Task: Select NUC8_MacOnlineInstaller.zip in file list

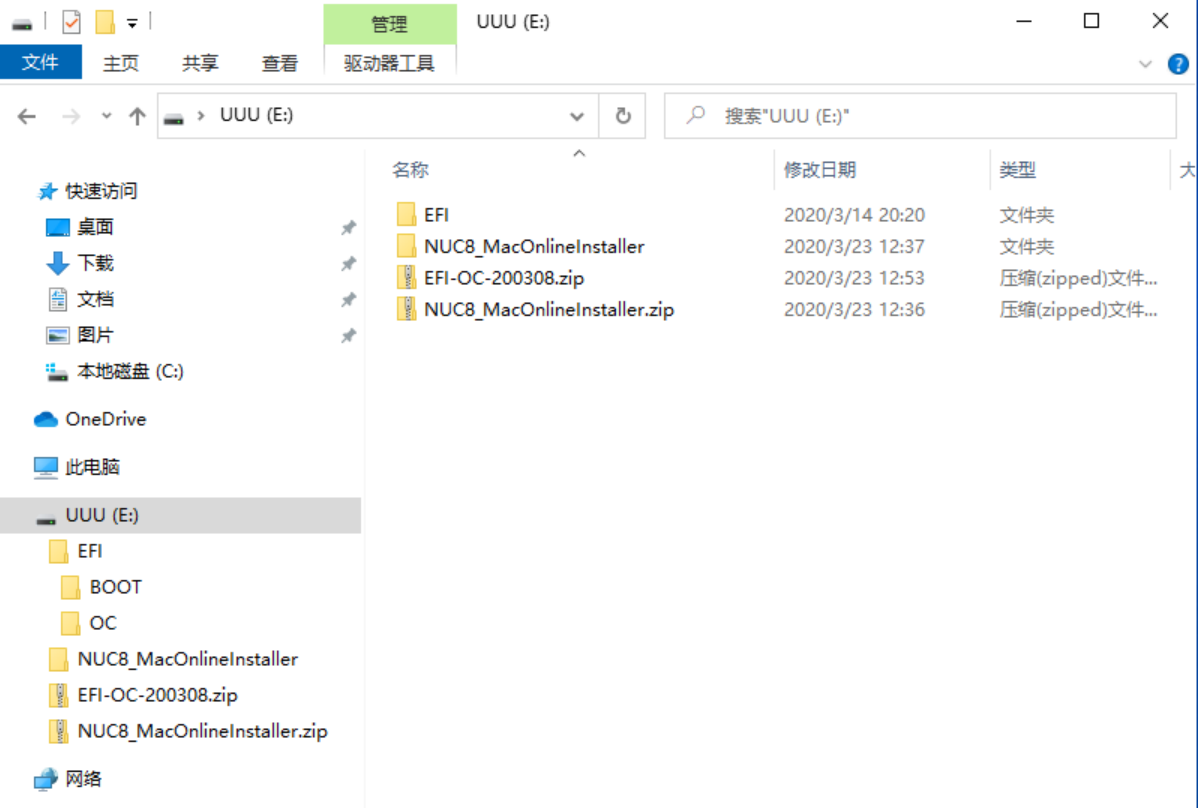Action: pos(535,309)
